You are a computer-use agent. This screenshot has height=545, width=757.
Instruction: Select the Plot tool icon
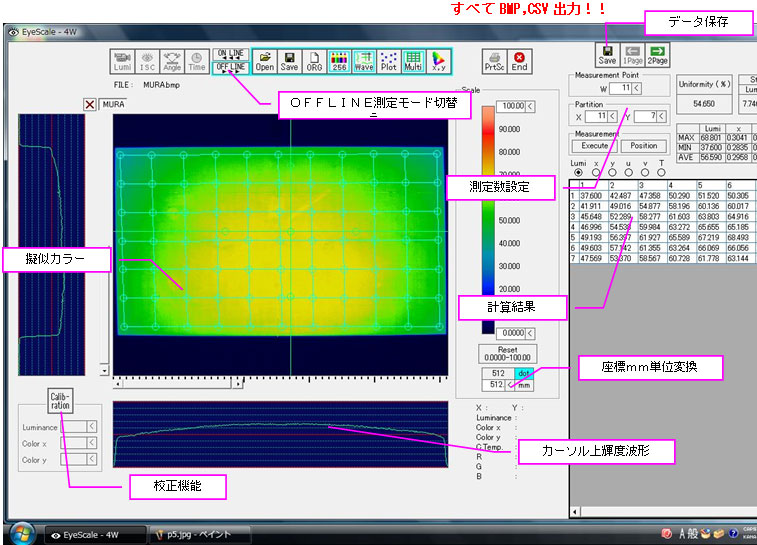pyautogui.click(x=389, y=61)
